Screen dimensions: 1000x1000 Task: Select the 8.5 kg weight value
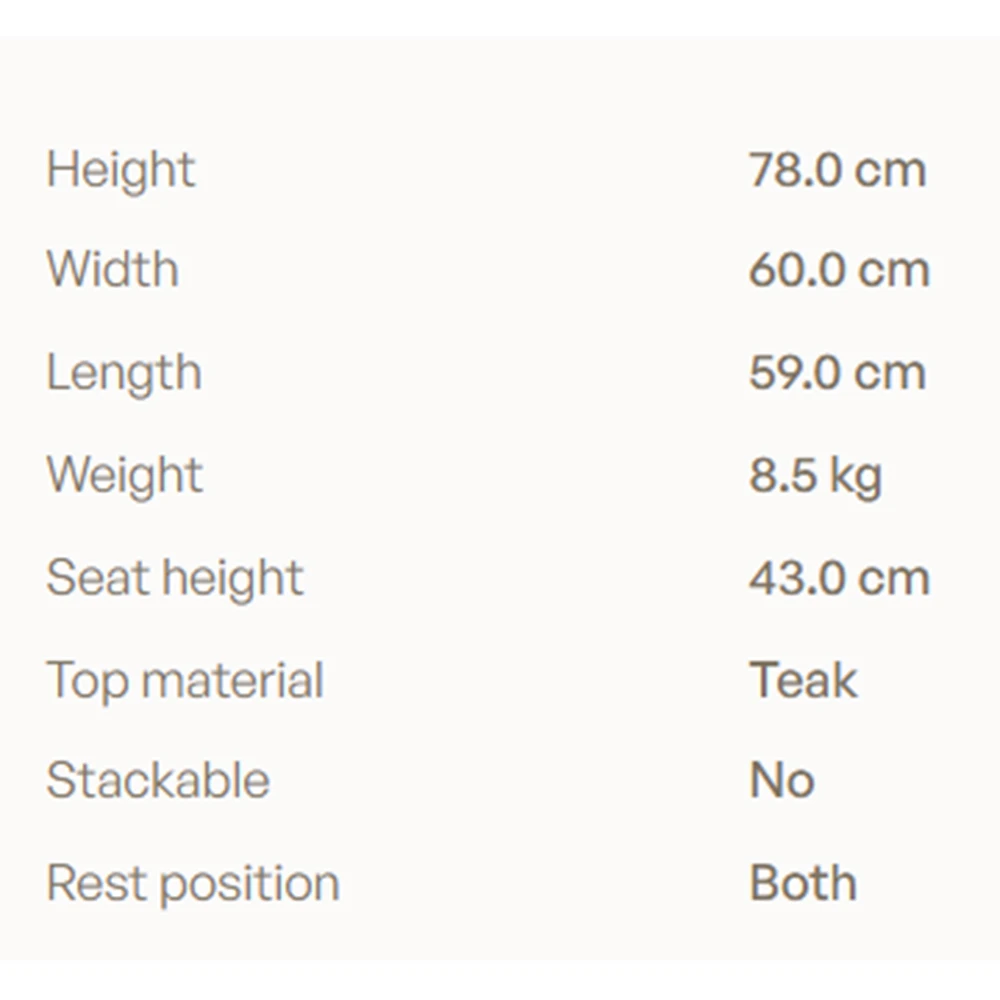(815, 477)
